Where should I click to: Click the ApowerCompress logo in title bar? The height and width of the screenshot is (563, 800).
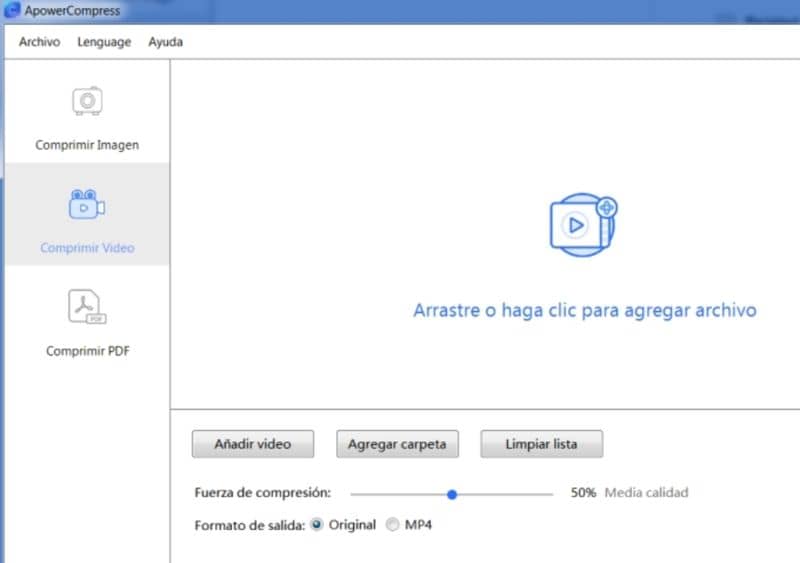12,10
